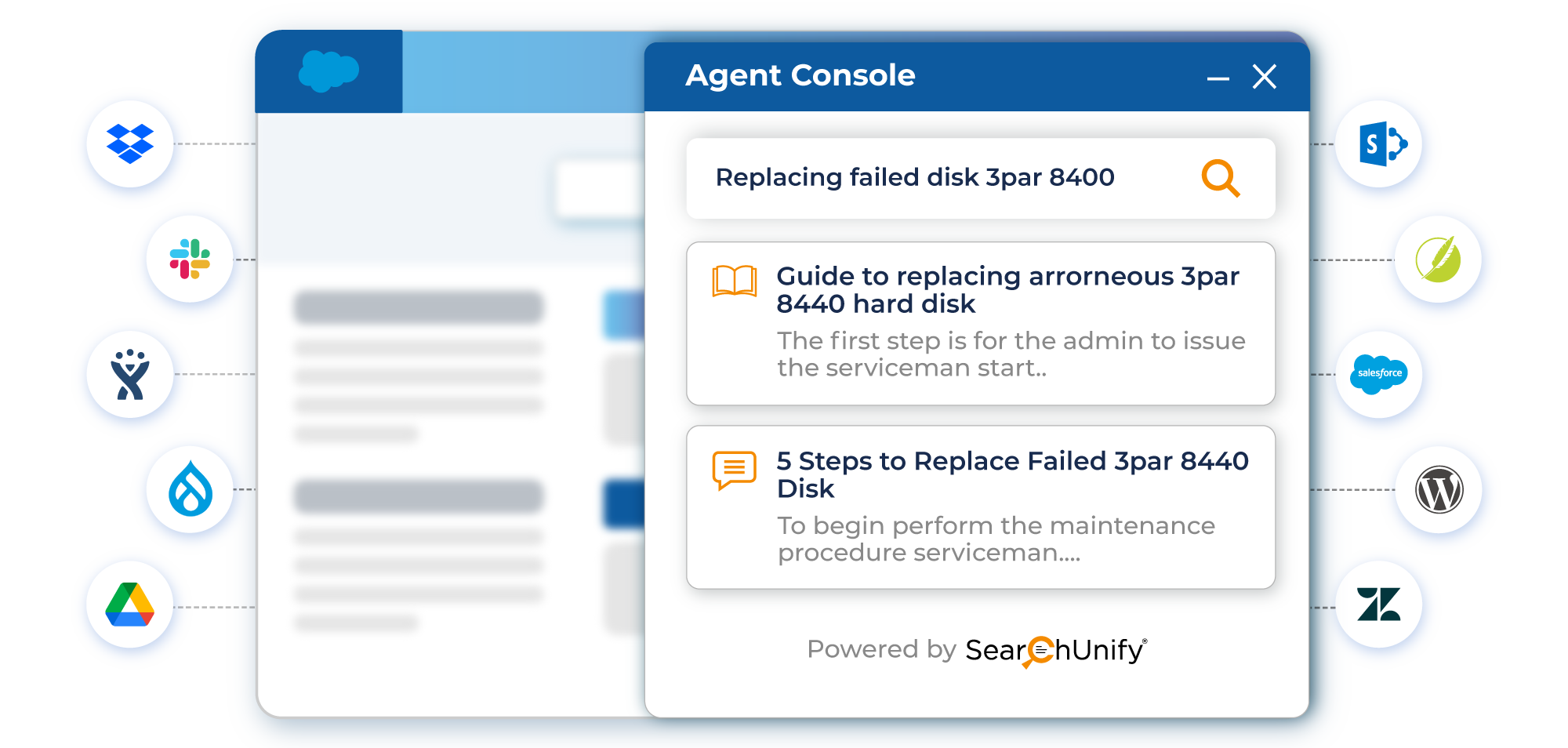Click the Drupal droplet icon
The image size is (1568, 748).
(x=190, y=489)
